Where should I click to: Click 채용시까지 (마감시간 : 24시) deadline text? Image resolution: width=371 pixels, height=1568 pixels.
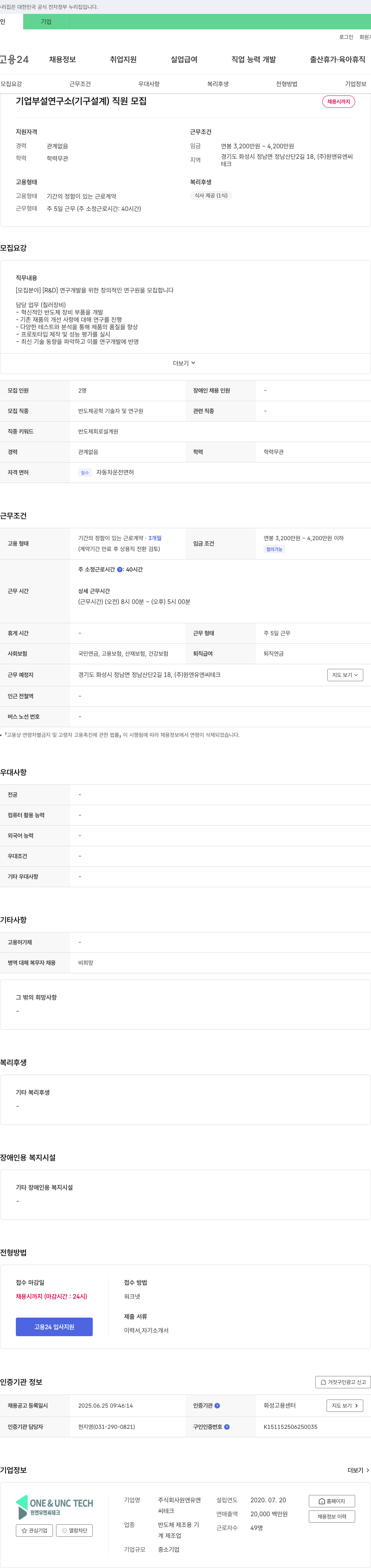[51, 1296]
